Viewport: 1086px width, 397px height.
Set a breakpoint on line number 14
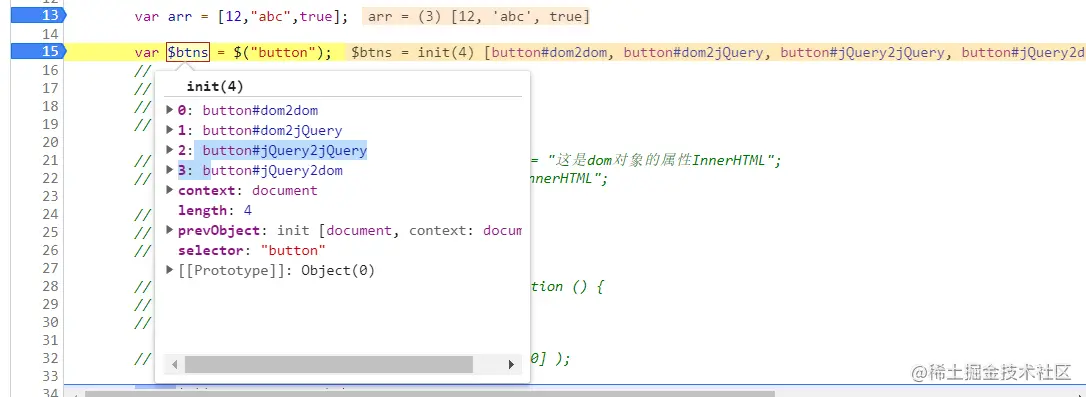[50, 34]
